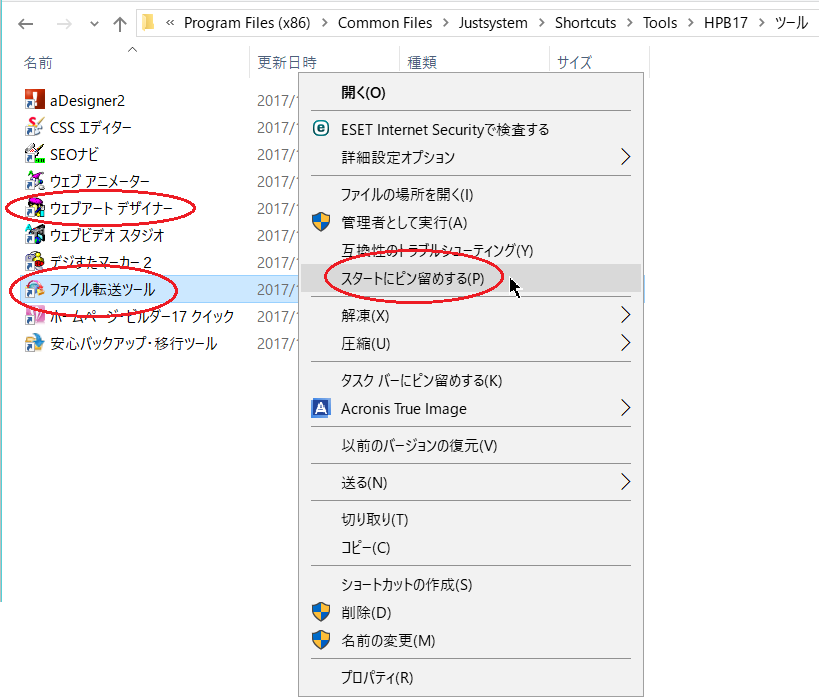Choose 互換性のトラブルシューティング(Y)
Screen dimensions: 819x700
tap(471, 250)
